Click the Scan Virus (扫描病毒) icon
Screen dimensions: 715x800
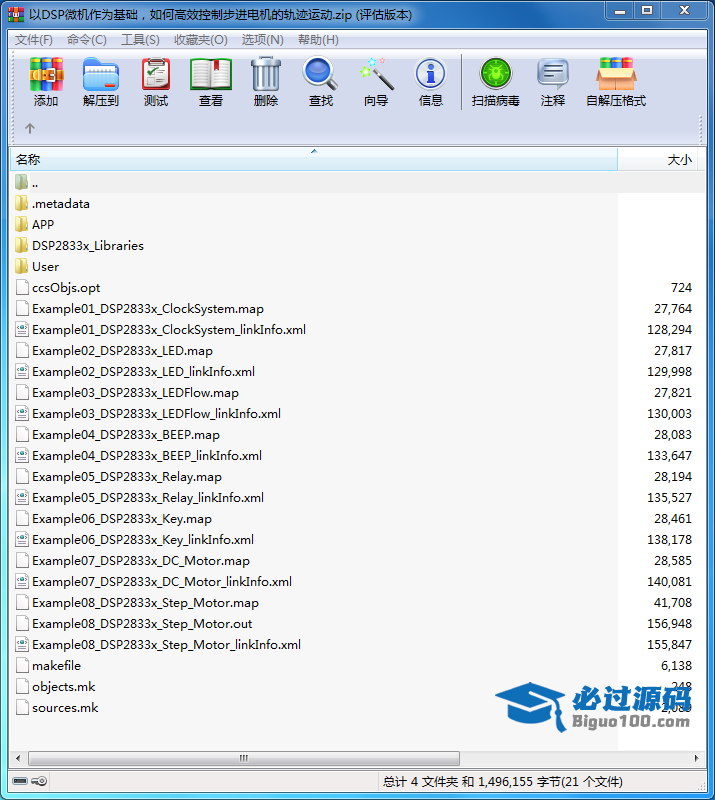[x=496, y=74]
